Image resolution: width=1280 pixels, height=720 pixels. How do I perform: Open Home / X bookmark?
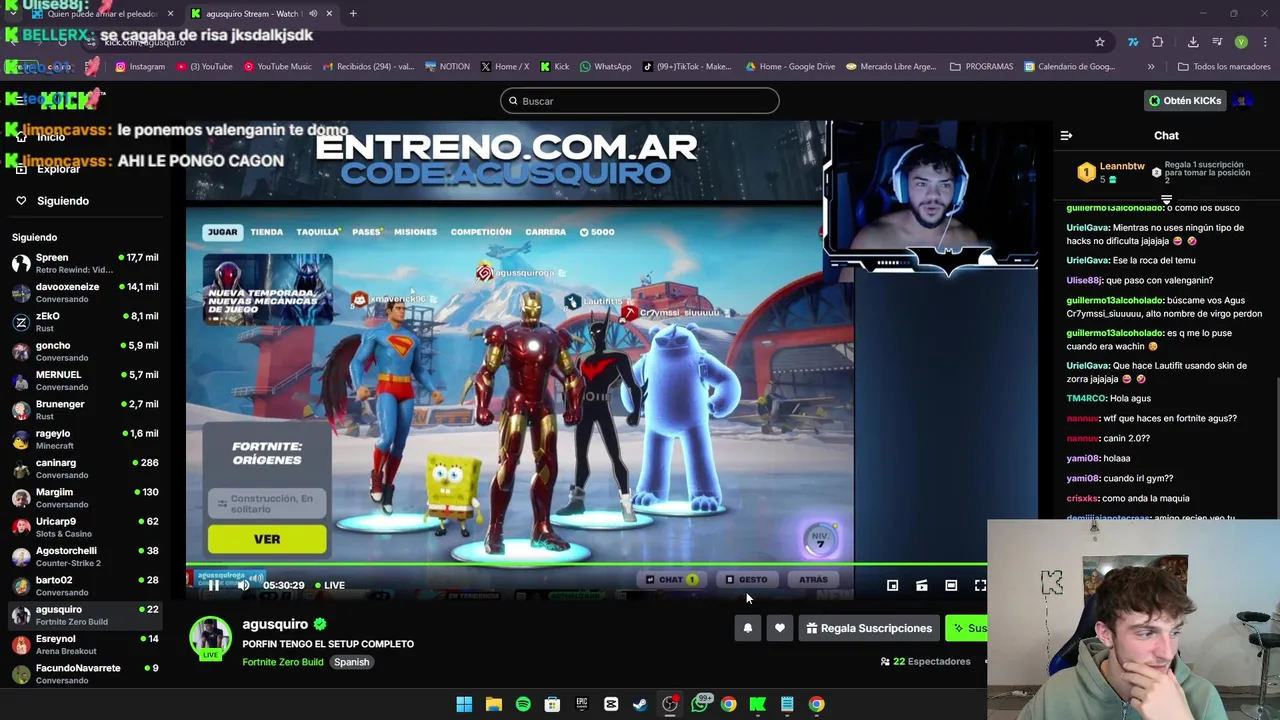coord(505,67)
